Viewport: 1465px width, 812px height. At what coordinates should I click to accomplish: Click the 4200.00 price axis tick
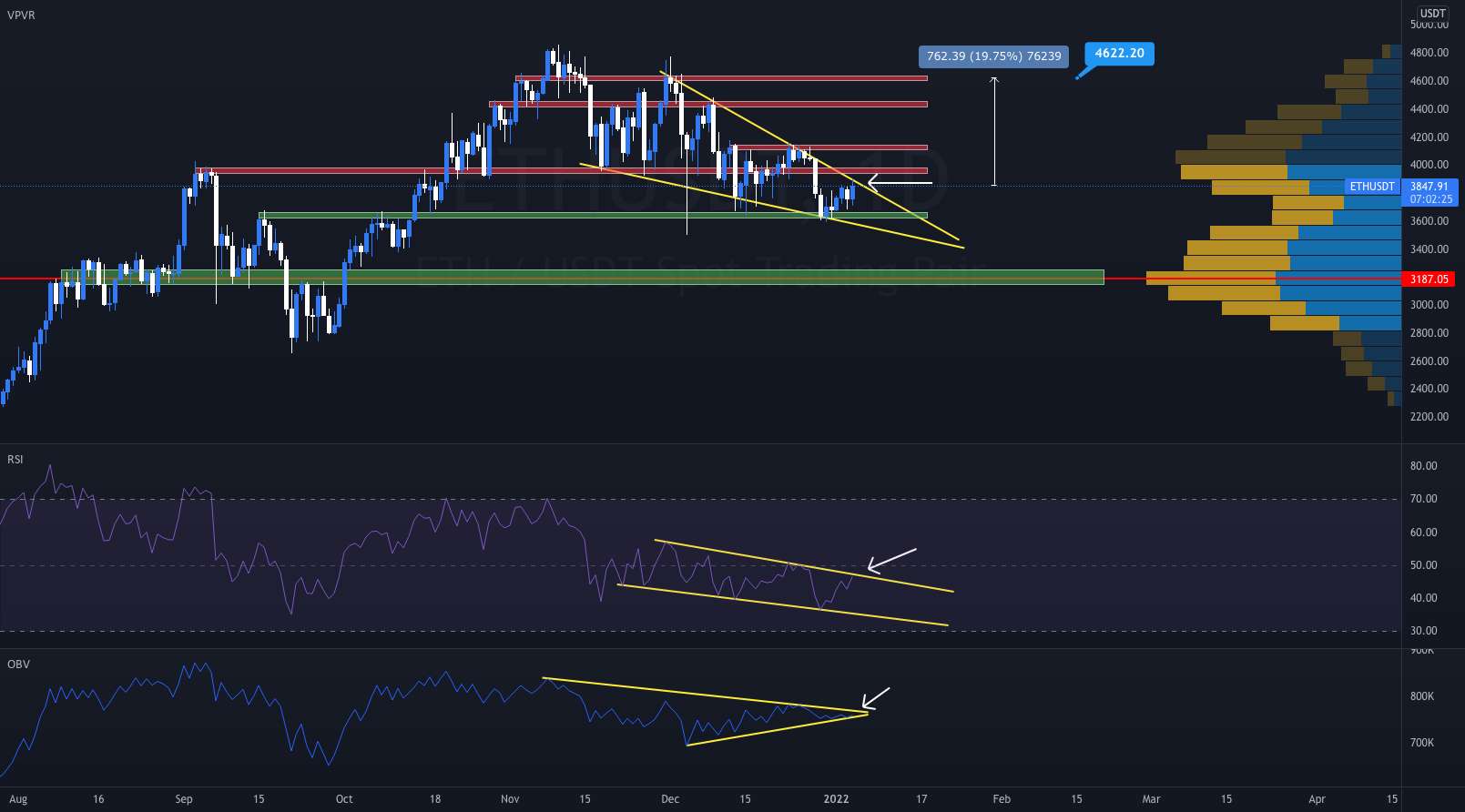pyautogui.click(x=1429, y=137)
